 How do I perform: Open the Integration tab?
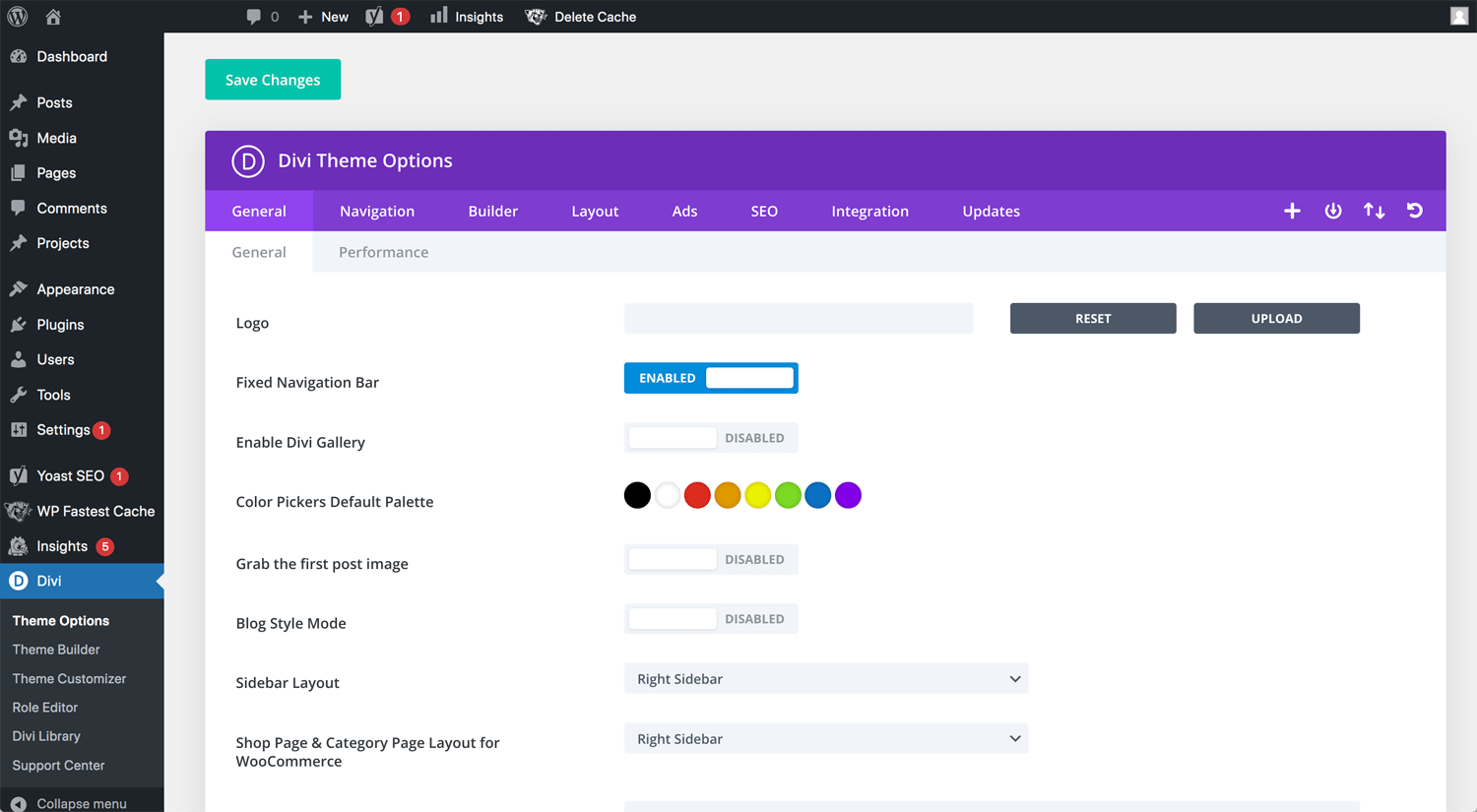869,211
